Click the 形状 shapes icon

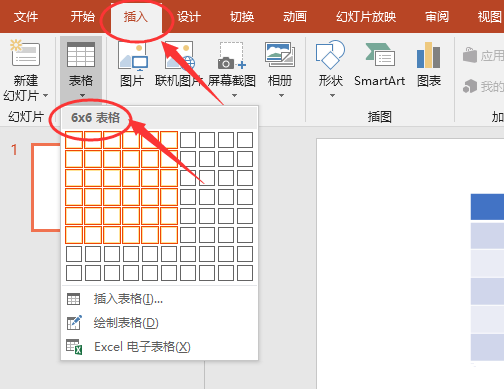330,55
